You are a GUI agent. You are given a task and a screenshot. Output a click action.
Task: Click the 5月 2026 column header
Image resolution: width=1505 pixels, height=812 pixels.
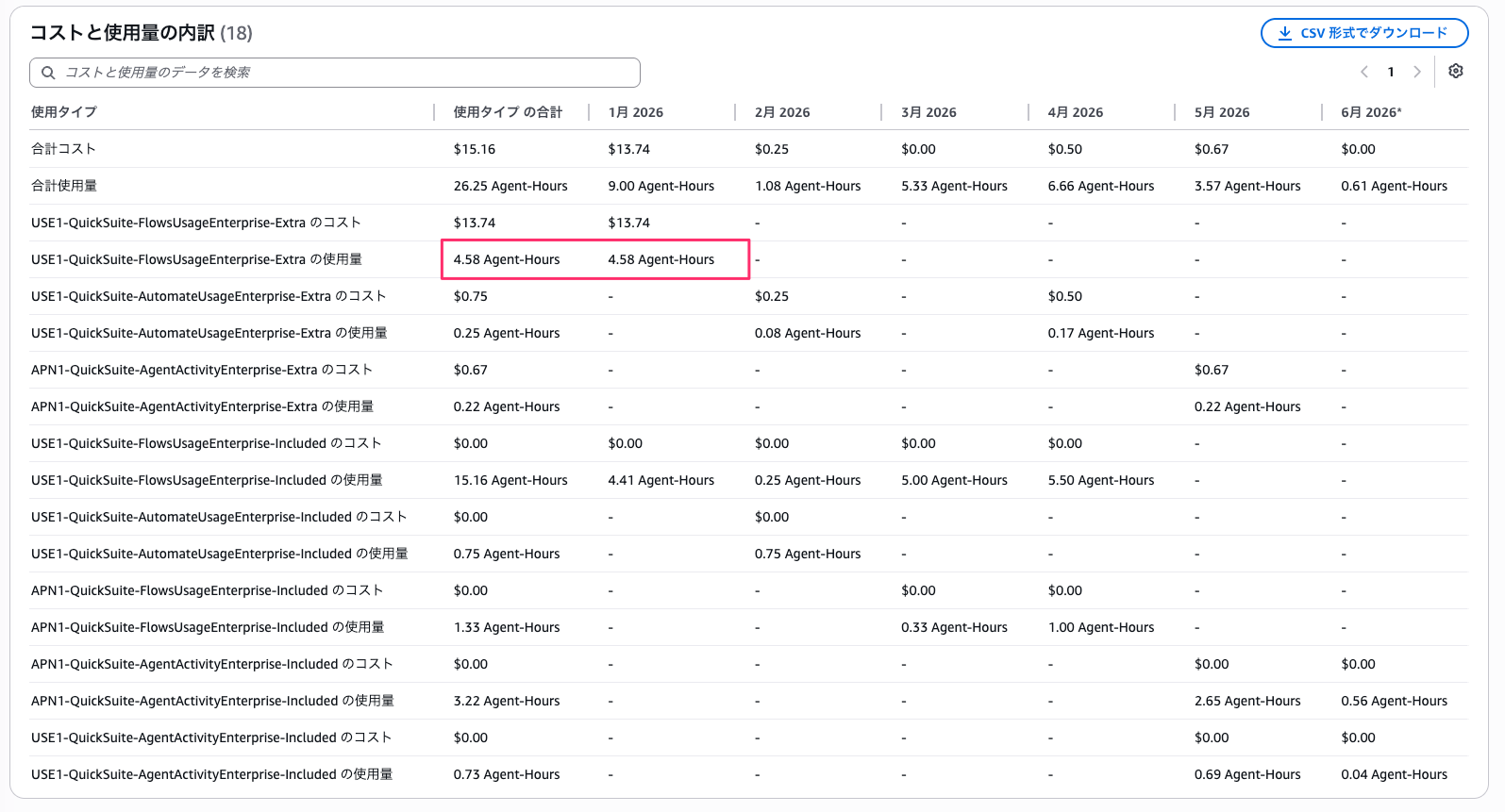[1222, 112]
